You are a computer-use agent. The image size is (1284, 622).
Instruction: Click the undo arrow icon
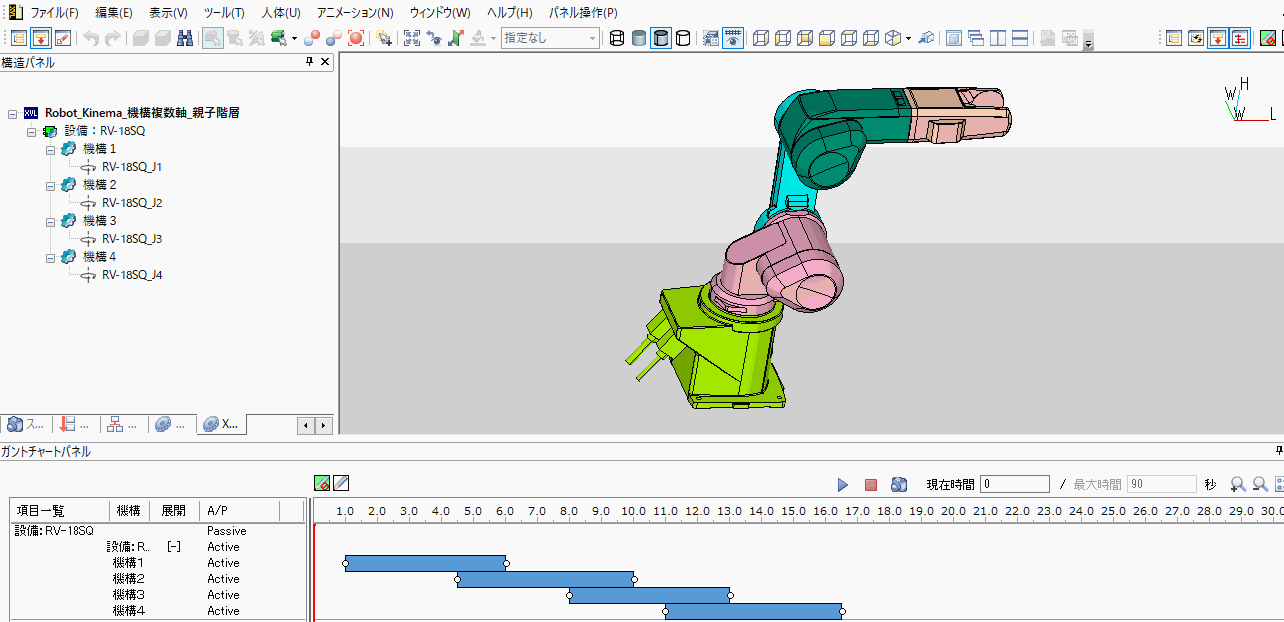[91, 38]
